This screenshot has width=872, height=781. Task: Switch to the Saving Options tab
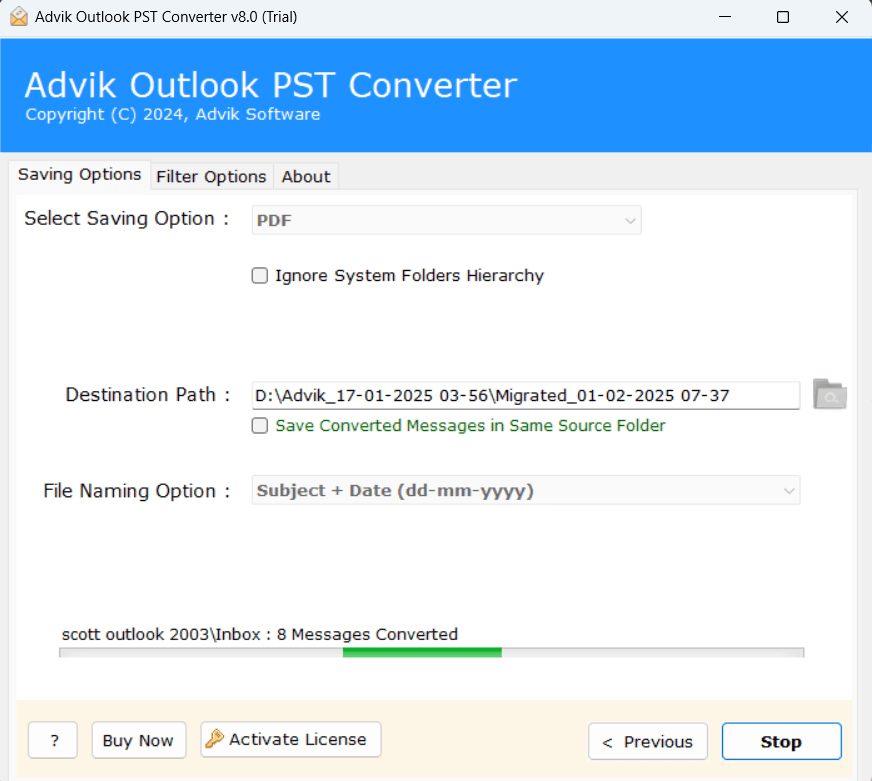[x=80, y=175]
